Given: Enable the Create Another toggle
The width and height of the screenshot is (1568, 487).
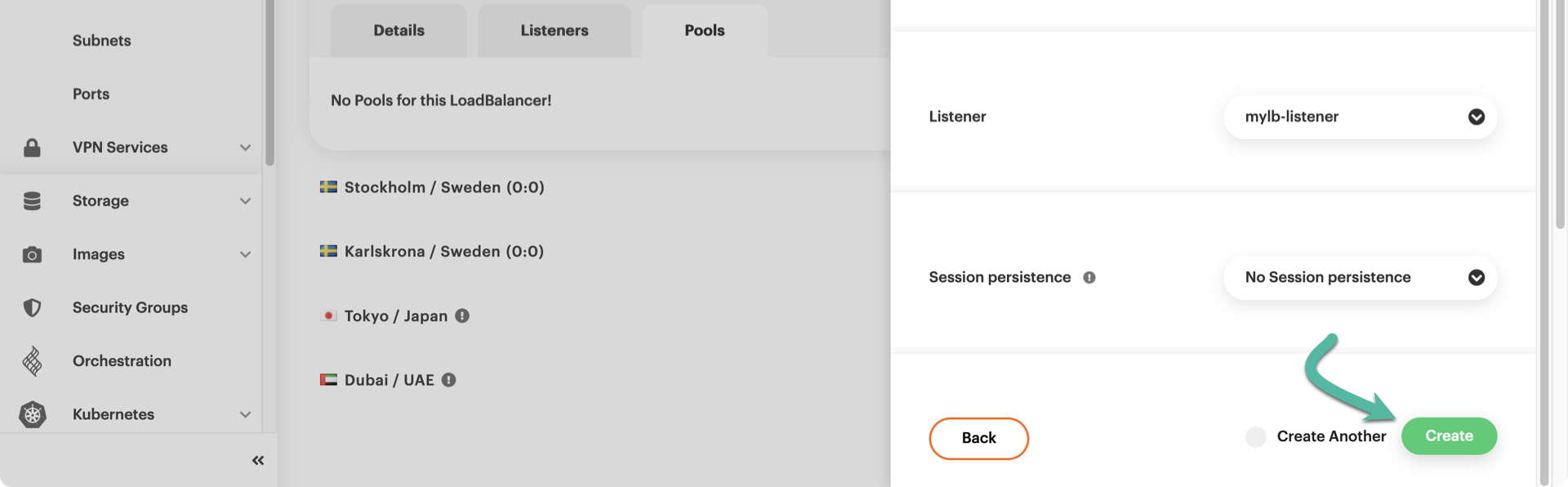Looking at the screenshot, I should coord(1256,437).
